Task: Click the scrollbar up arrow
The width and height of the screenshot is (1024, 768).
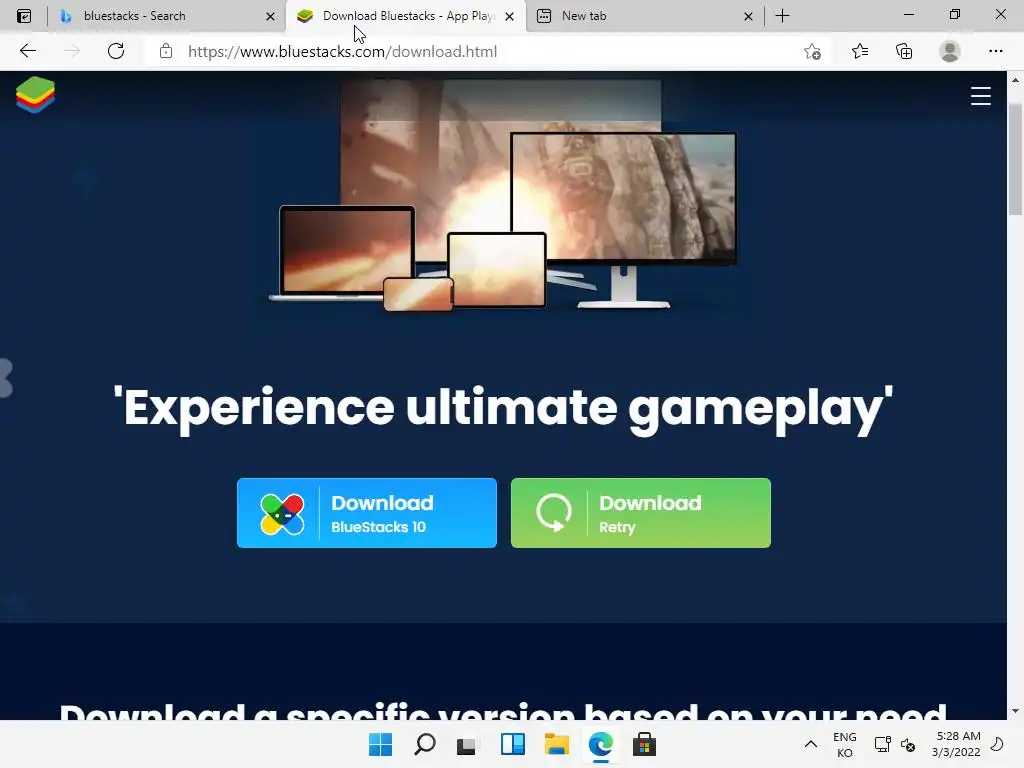Action: 1015,80
